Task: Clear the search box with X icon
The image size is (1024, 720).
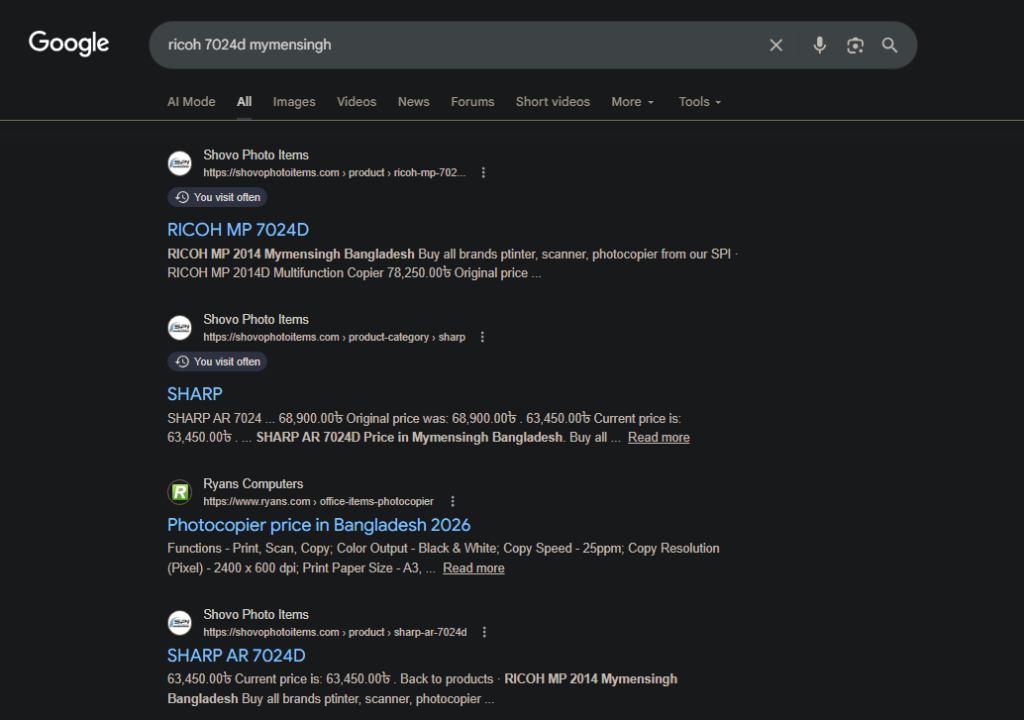Action: point(776,45)
